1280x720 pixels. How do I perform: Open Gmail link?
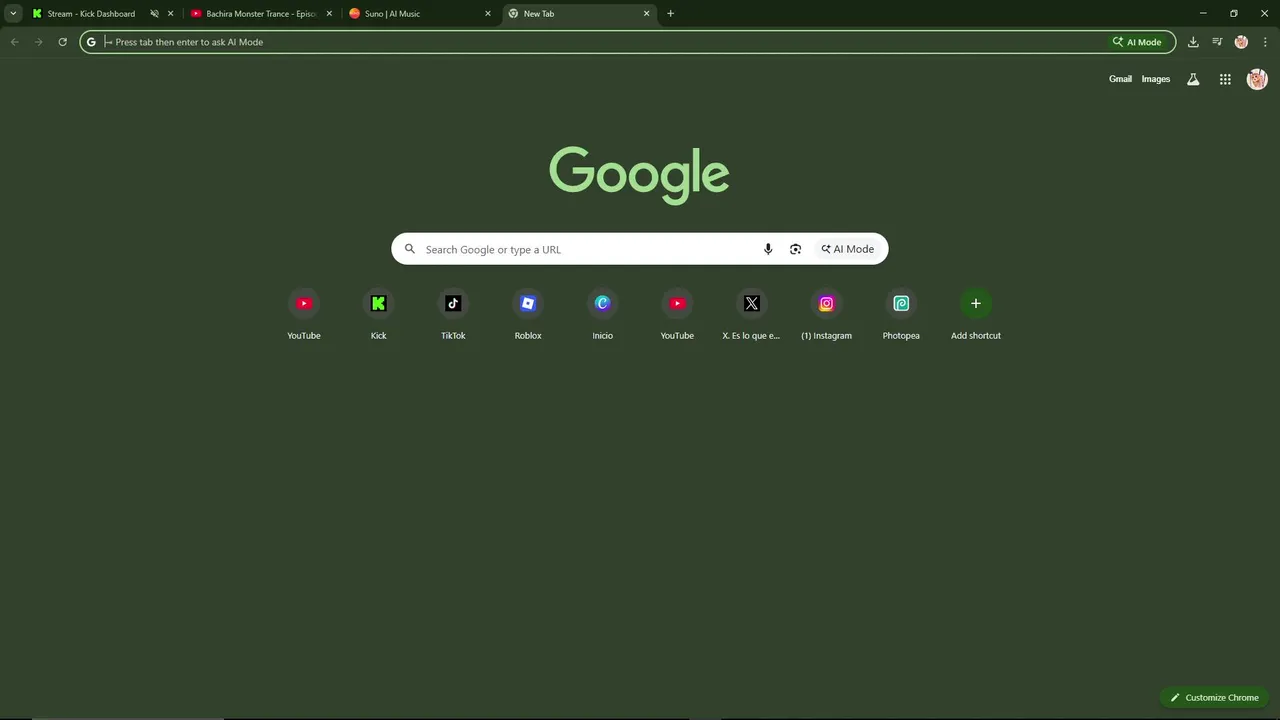(x=1120, y=79)
